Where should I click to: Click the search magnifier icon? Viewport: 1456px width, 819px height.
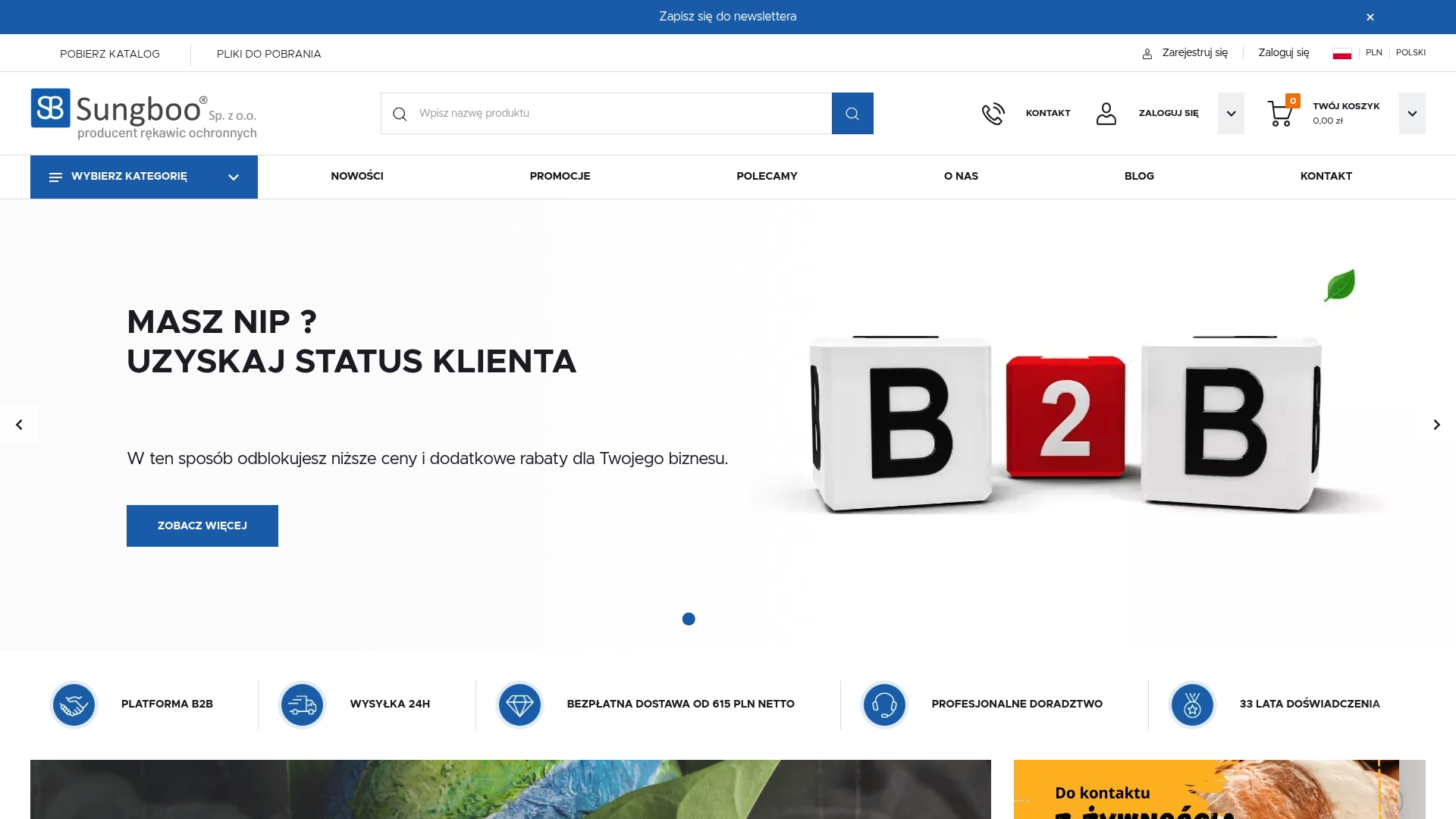click(x=852, y=113)
